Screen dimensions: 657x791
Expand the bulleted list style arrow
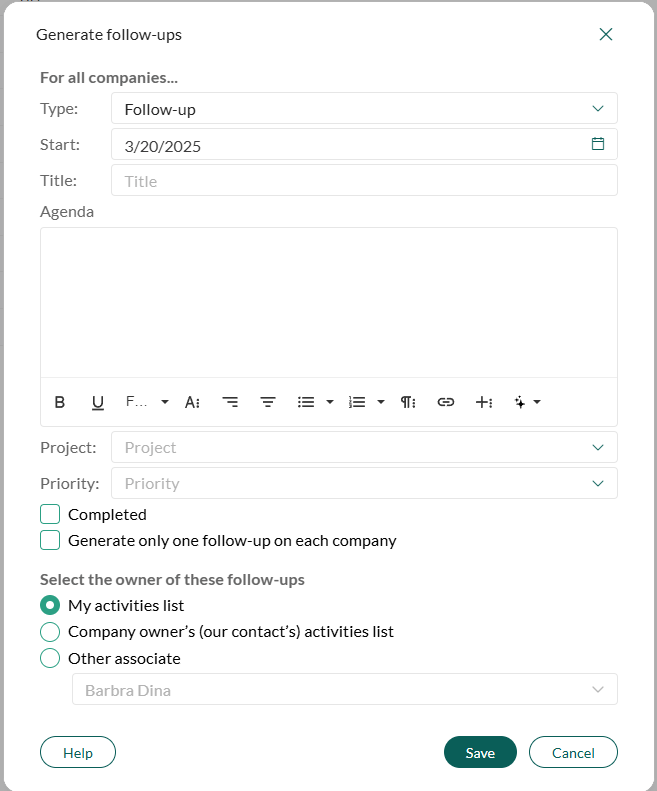click(x=330, y=402)
